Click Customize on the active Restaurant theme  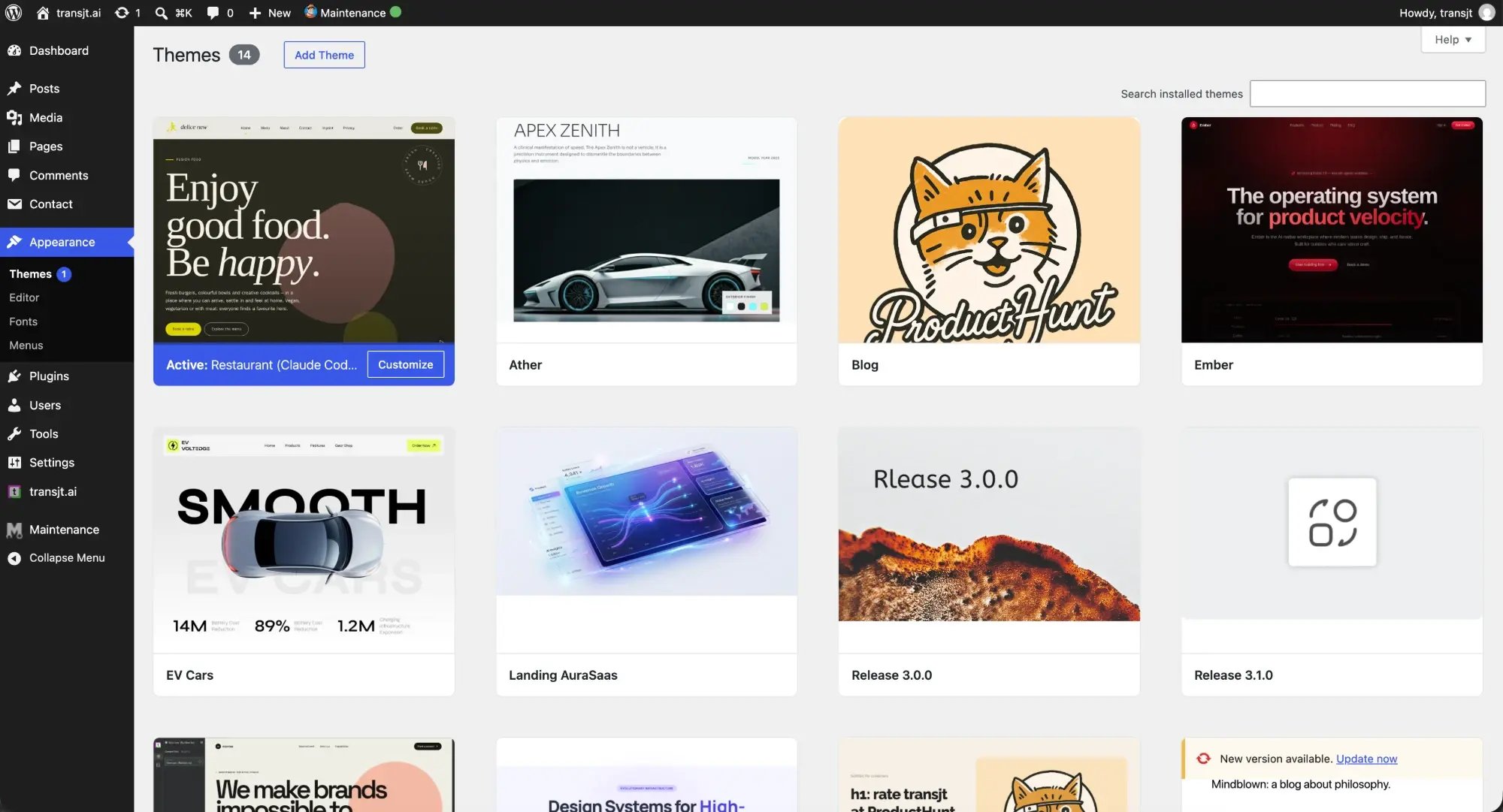tap(405, 364)
